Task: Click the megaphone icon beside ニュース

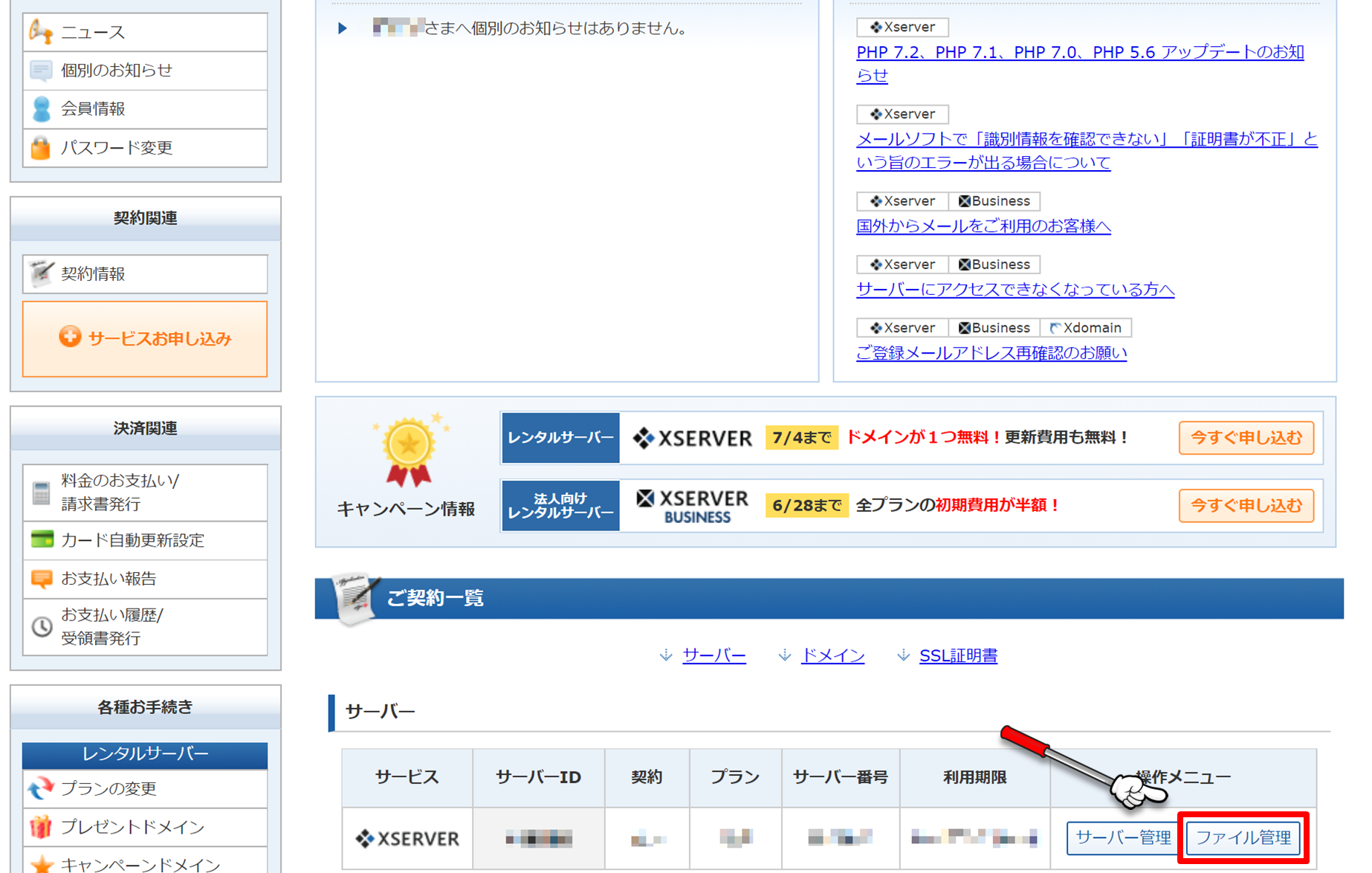Action: click(x=41, y=31)
